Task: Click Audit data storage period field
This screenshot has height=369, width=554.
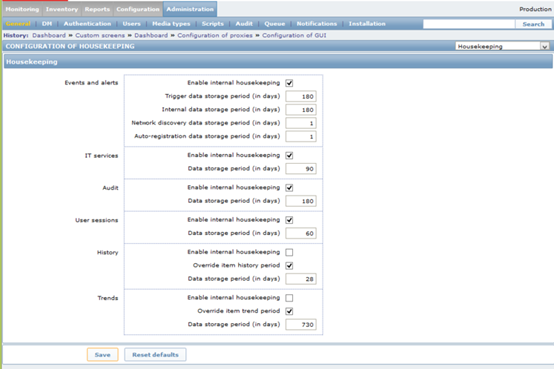Action: tap(301, 201)
